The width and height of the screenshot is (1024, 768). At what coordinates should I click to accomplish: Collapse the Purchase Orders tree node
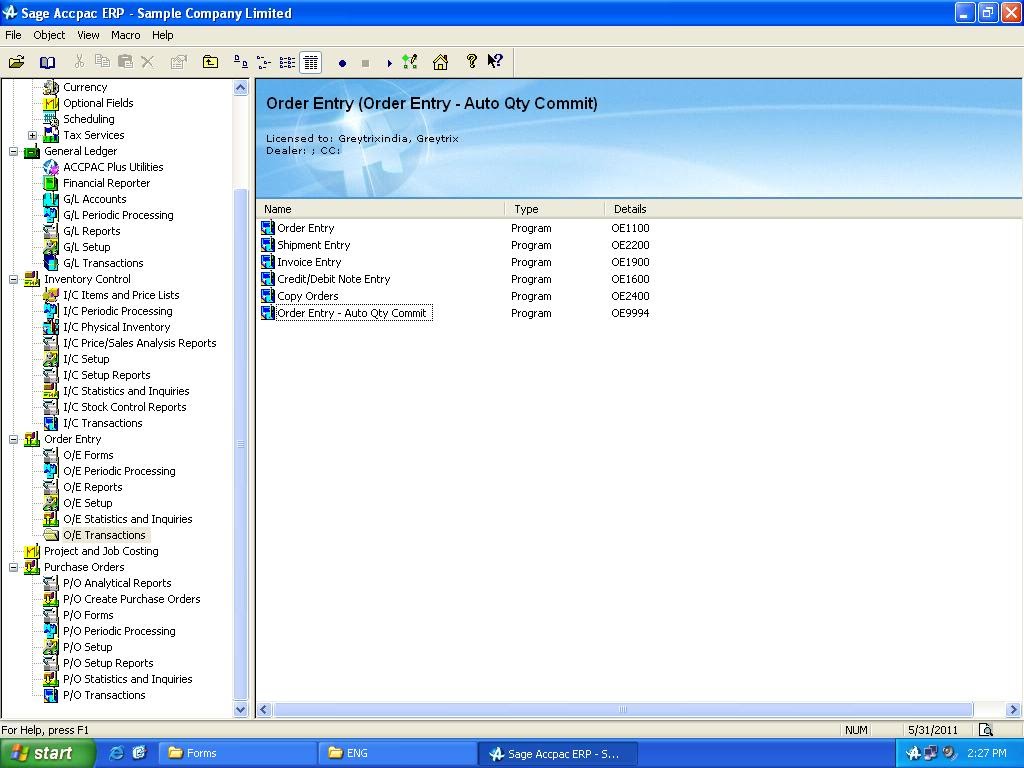pyautogui.click(x=13, y=567)
